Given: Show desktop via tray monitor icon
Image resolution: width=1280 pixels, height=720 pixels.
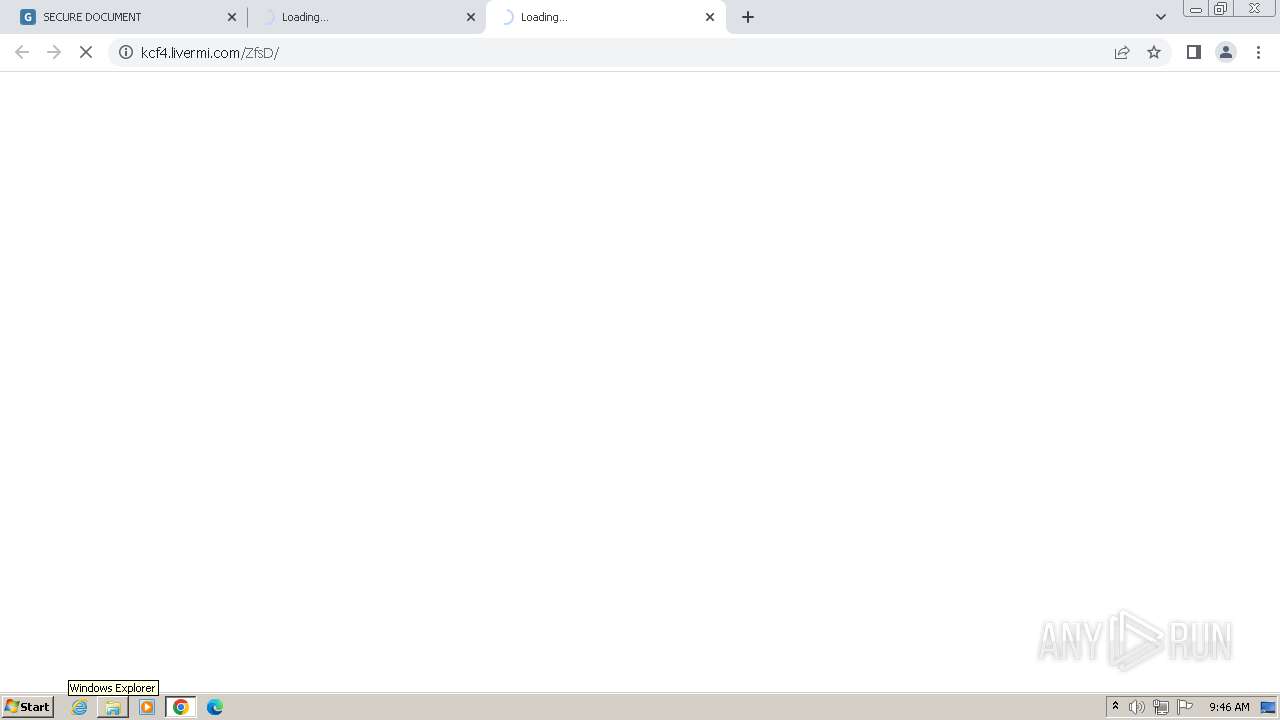Looking at the screenshot, I should point(1268,707).
